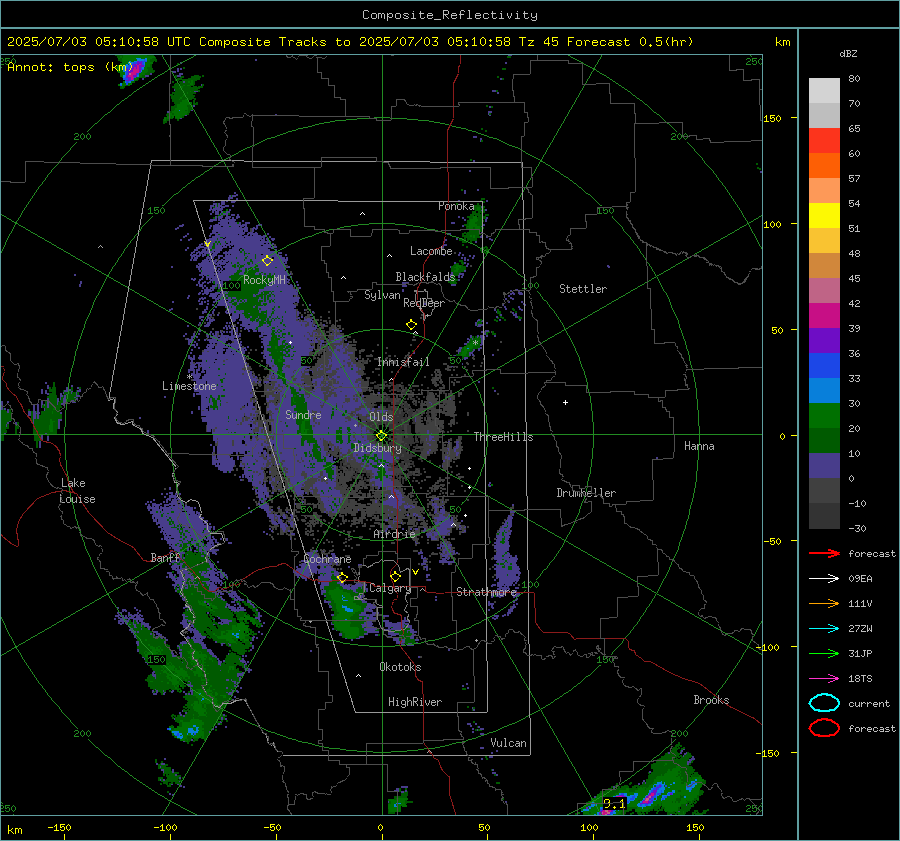The height and width of the screenshot is (841, 900).
Task: Click the Sylvan label near RedDeer
Action: [x=382, y=295]
